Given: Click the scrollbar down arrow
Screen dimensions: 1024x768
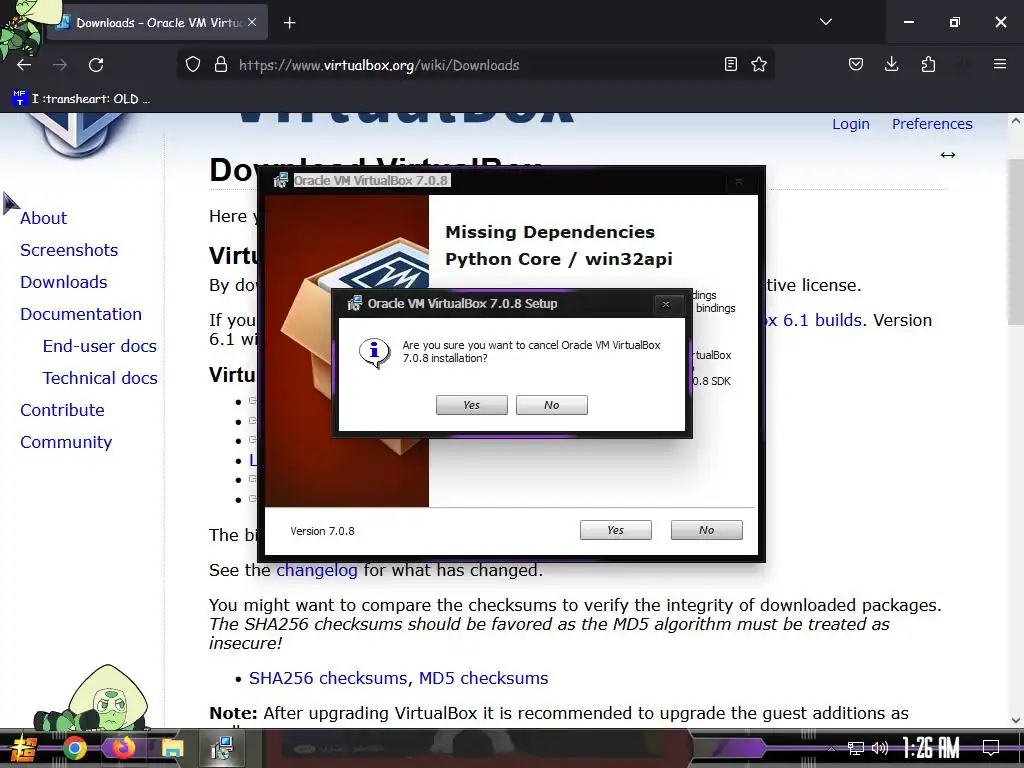Looking at the screenshot, I should pyautogui.click(x=1016, y=720).
